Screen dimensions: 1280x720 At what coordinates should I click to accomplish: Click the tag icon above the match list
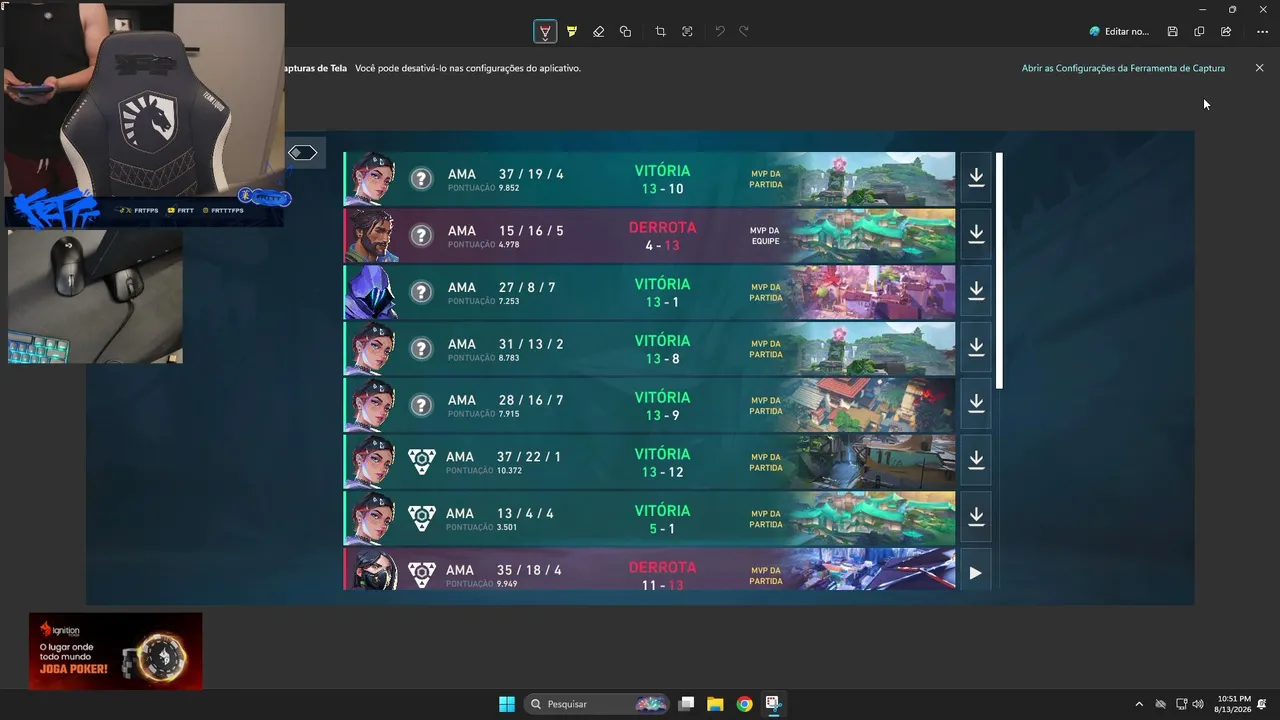click(302, 153)
